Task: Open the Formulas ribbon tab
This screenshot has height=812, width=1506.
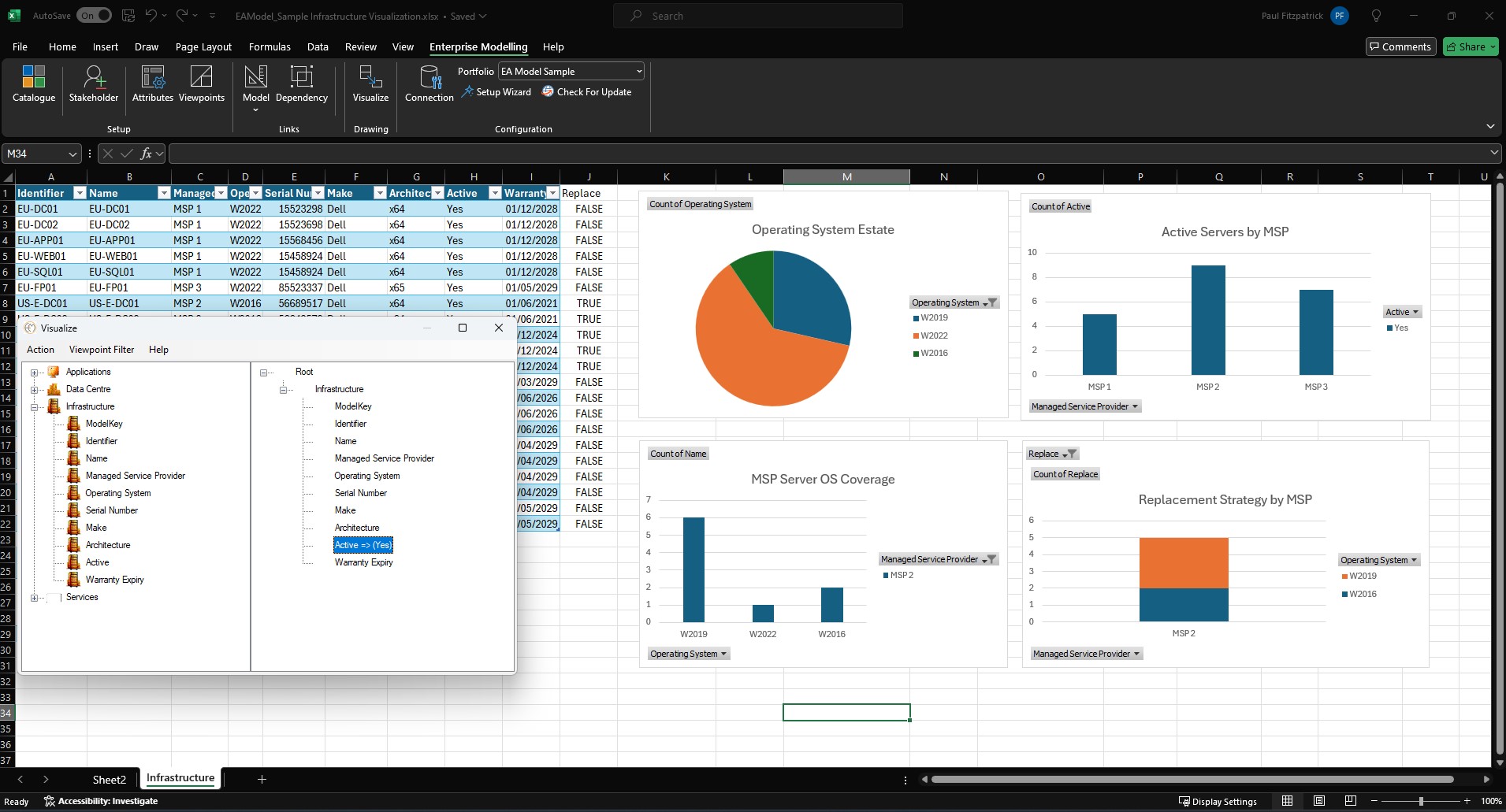Action: (x=270, y=47)
